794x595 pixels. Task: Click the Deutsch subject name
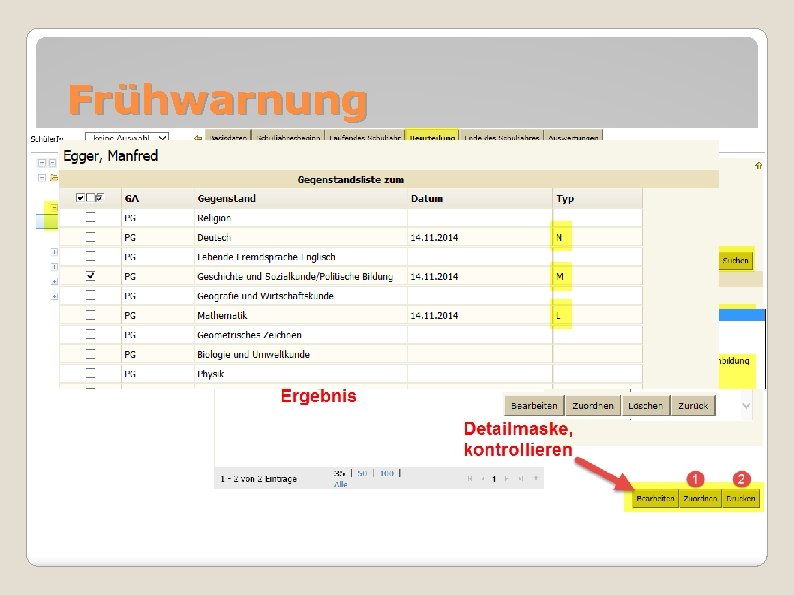pos(214,237)
